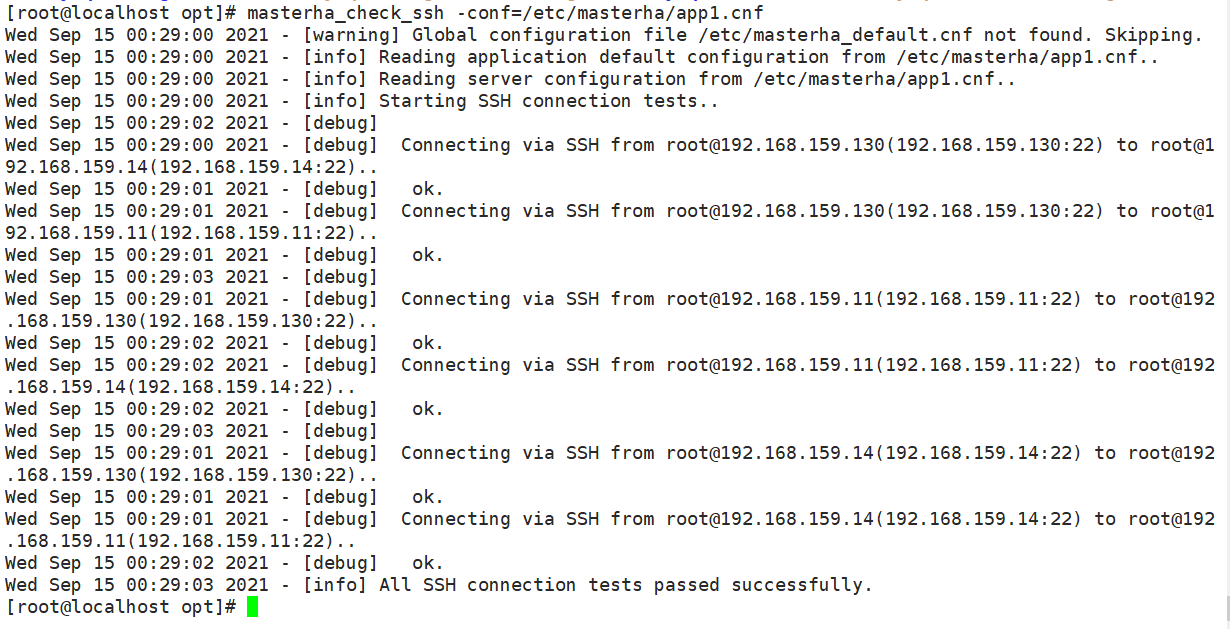Click the first "ok." result in the output
This screenshot has width=1230, height=629.
(x=427, y=189)
